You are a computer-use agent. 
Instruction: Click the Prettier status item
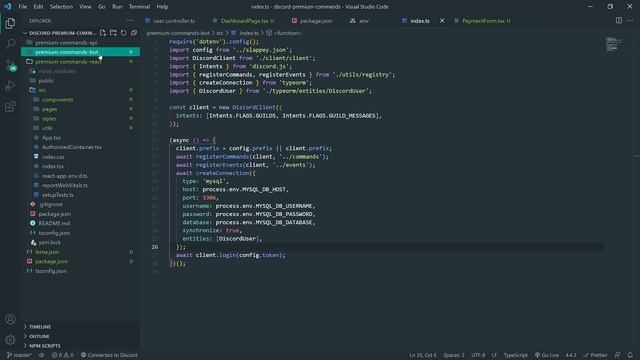click(x=596, y=355)
